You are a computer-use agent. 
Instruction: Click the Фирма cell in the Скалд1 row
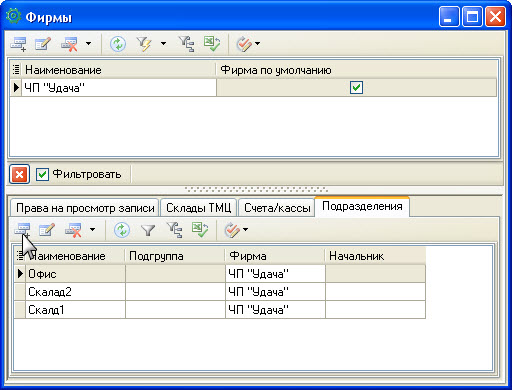(x=275, y=310)
